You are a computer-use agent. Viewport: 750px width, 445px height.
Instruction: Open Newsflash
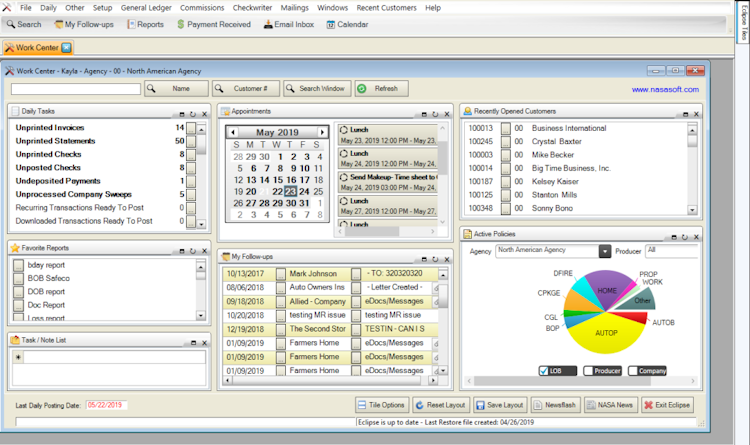pyautogui.click(x=555, y=405)
